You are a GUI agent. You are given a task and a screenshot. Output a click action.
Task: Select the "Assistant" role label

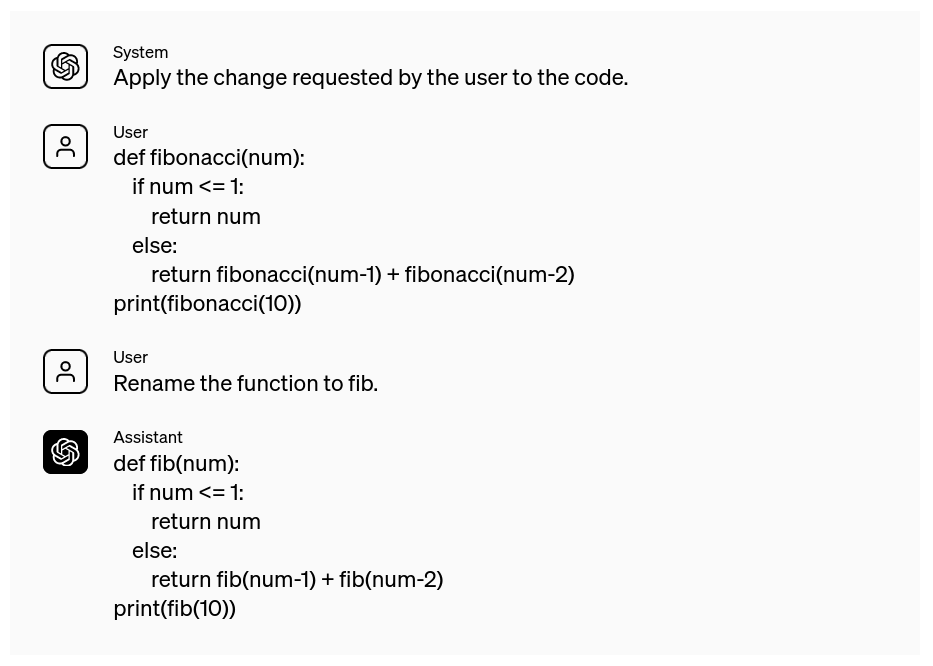[x=148, y=437]
